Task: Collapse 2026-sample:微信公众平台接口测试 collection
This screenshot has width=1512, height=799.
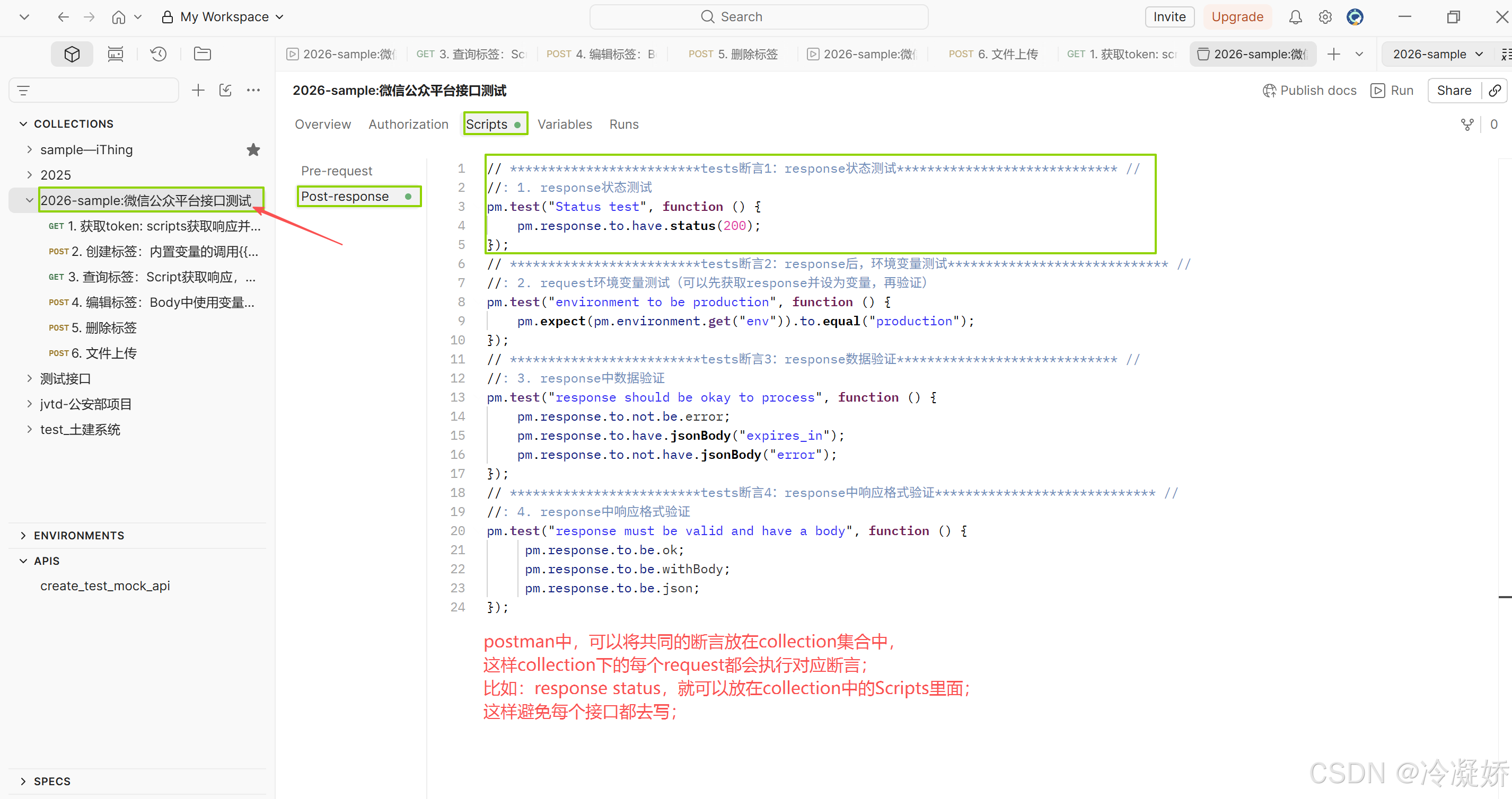Action: click(29, 201)
